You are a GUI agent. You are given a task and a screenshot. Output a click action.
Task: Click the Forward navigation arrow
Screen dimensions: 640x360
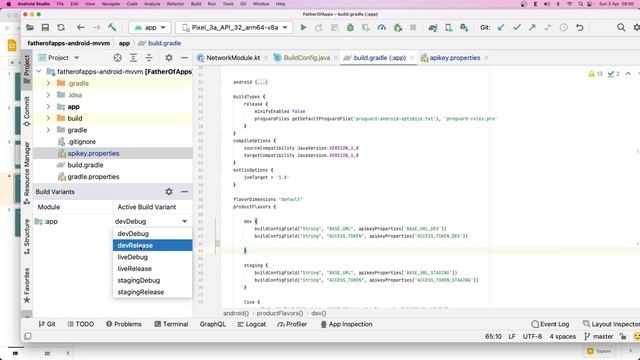(x=96, y=27)
